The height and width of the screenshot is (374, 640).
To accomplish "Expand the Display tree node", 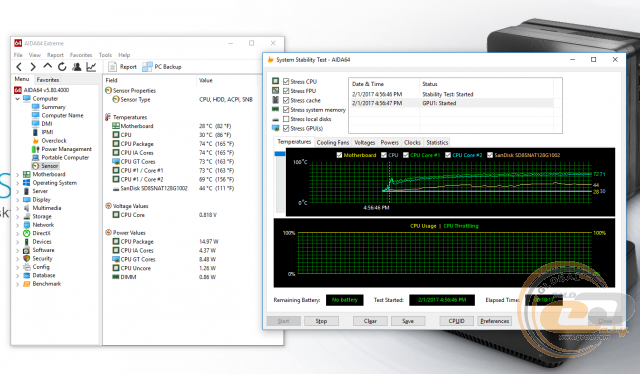I will coord(18,200).
